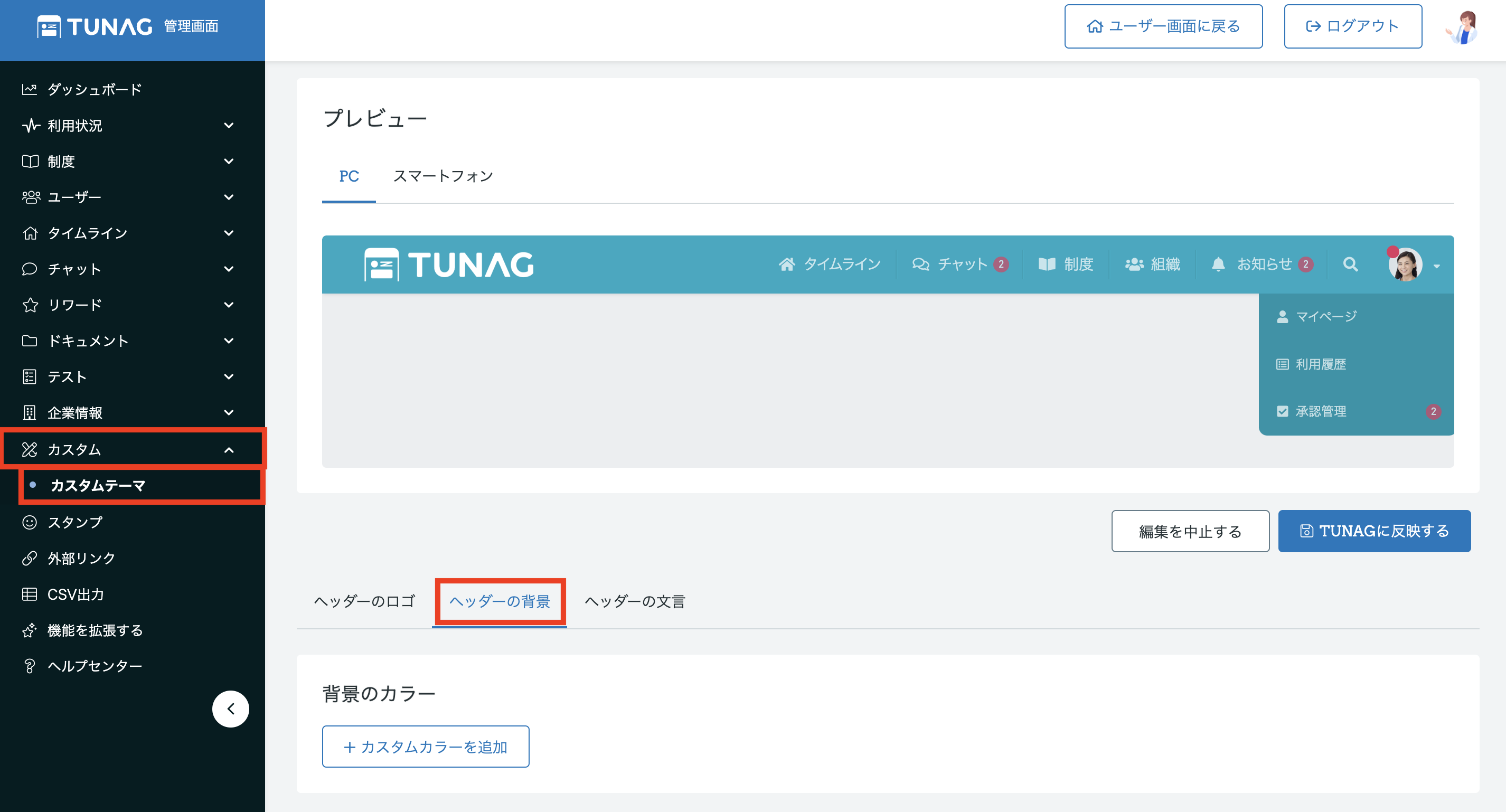The height and width of the screenshot is (812, 1506).
Task: Click the ログアウト button
Action: pos(1353,26)
